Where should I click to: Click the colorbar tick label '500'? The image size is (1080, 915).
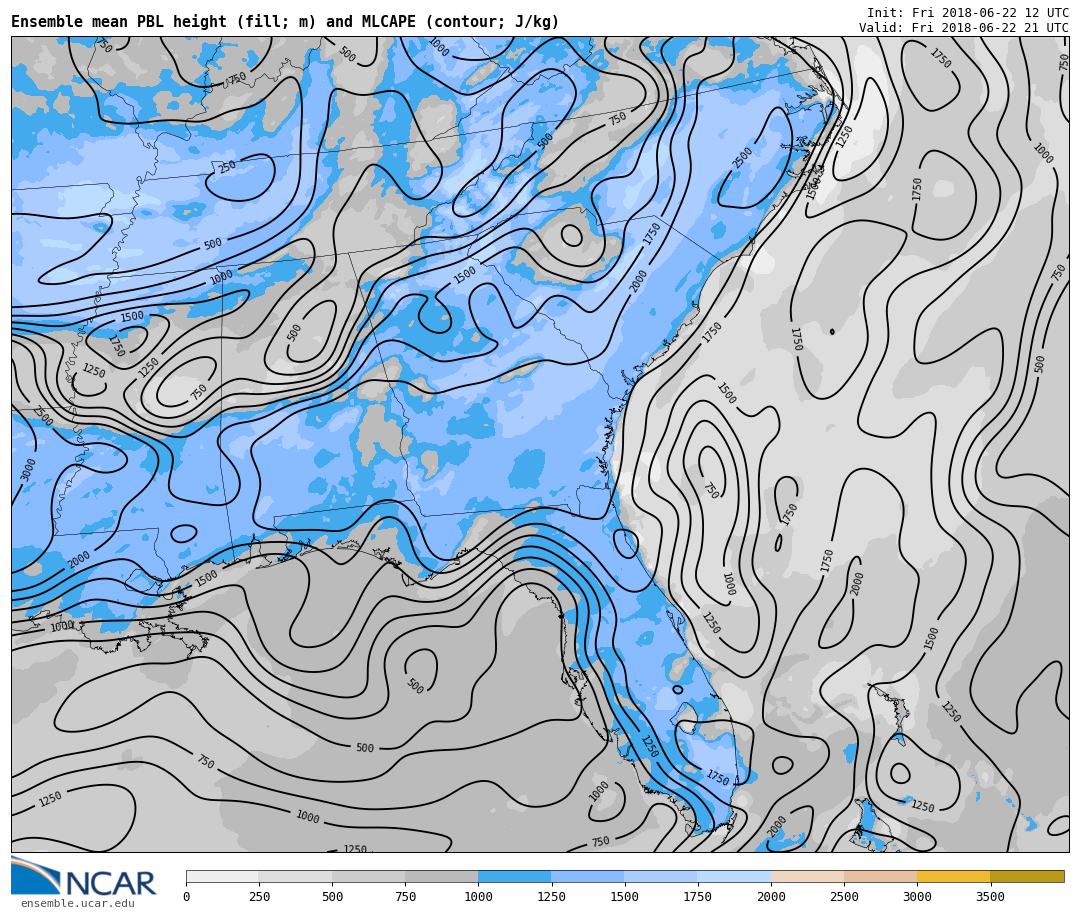click(332, 896)
